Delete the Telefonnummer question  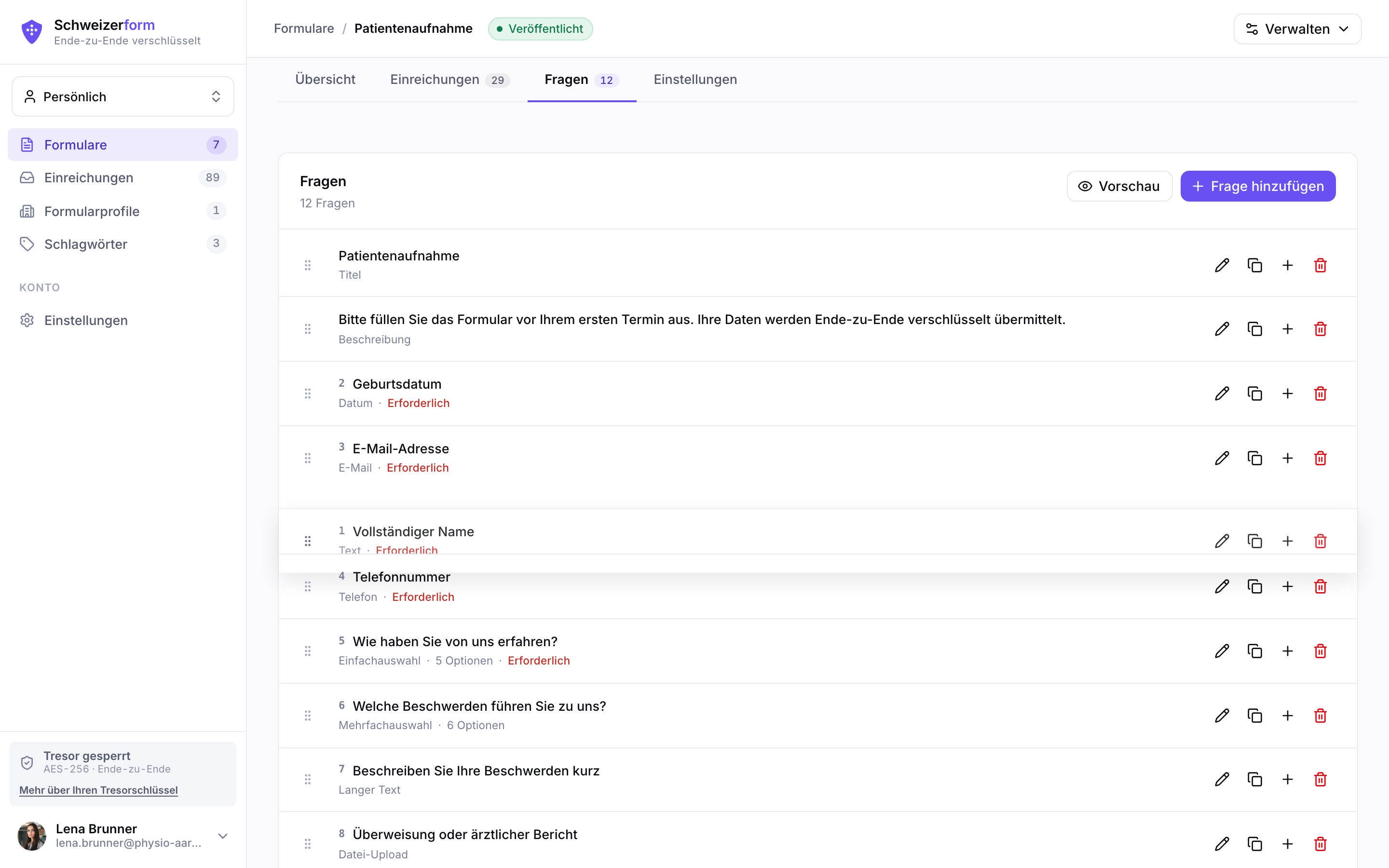tap(1320, 587)
